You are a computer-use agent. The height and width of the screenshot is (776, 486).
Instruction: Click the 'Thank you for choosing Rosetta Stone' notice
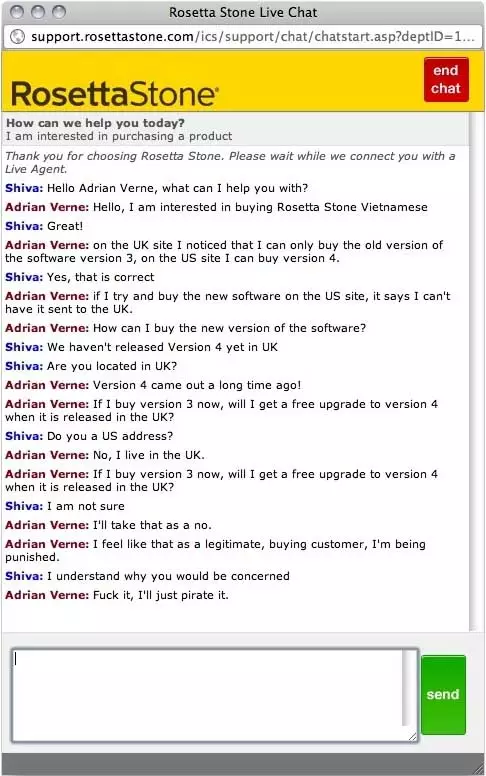[x=230, y=162]
